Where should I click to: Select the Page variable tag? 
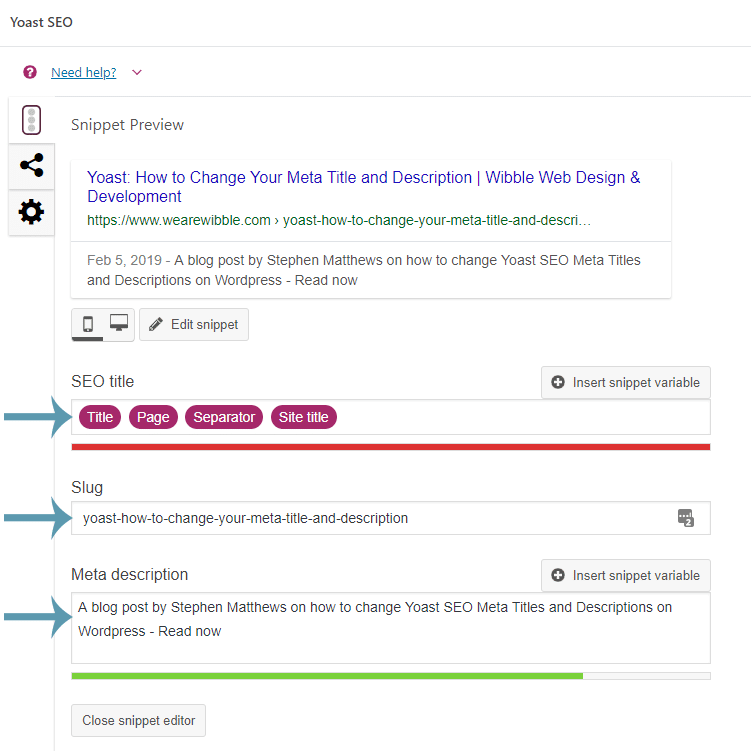[x=153, y=417]
